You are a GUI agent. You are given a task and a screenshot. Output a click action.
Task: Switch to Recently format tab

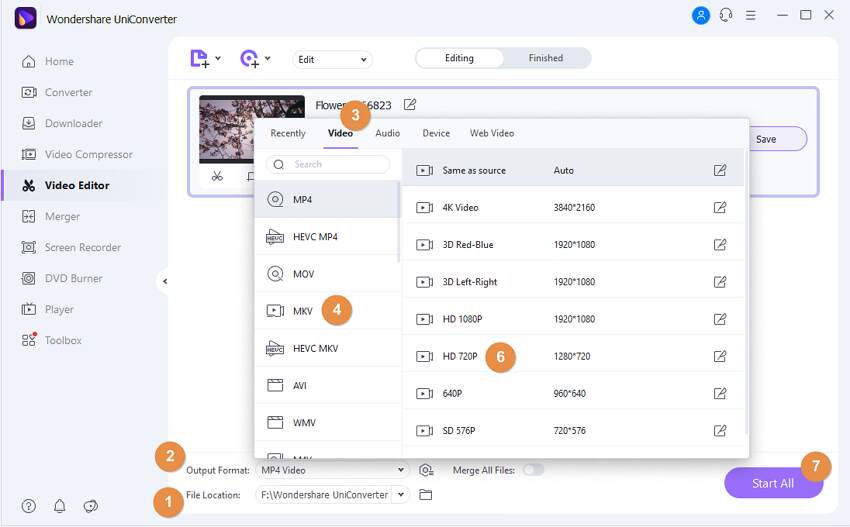pyautogui.click(x=288, y=133)
